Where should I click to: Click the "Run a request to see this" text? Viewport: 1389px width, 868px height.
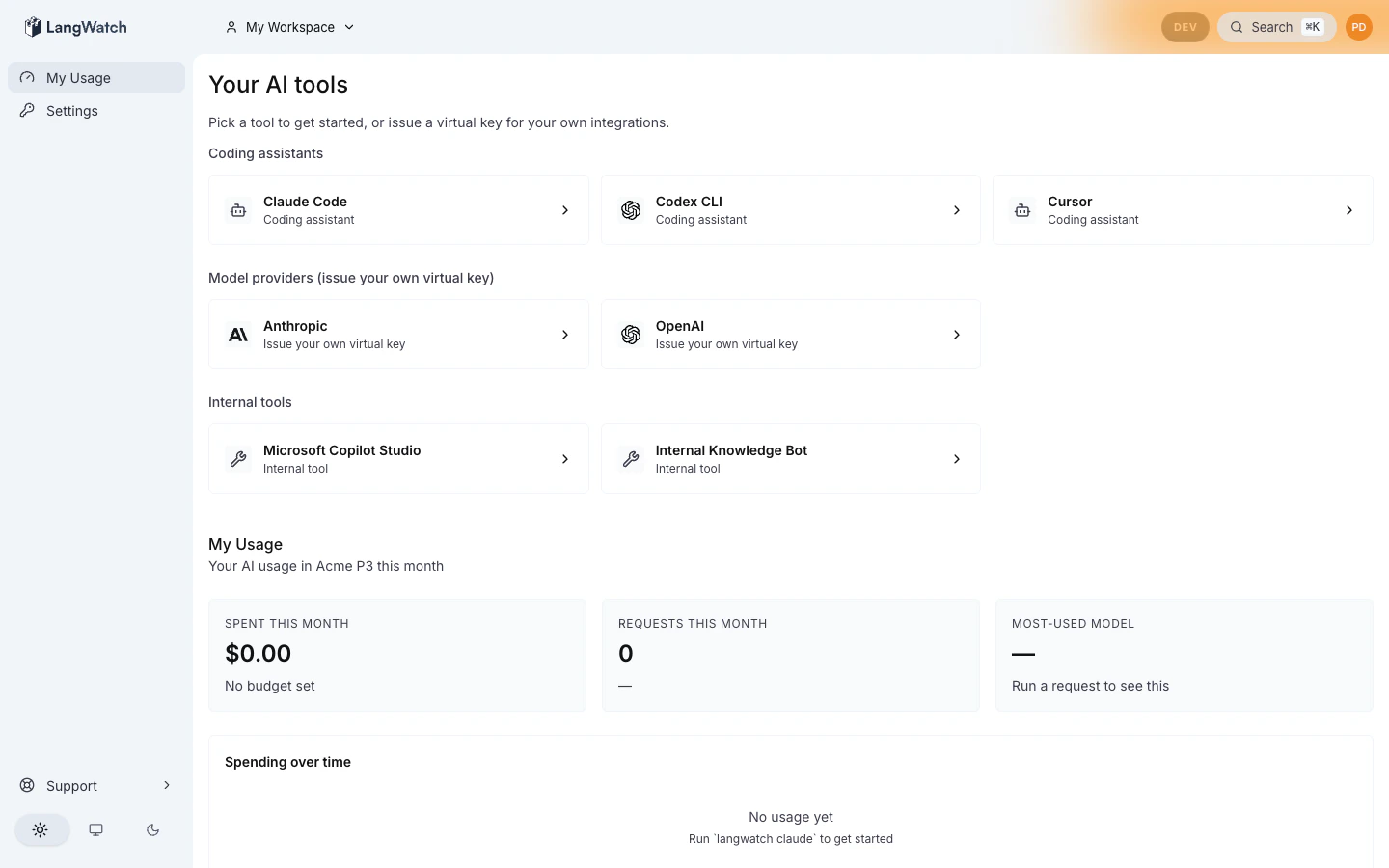pos(1090,686)
